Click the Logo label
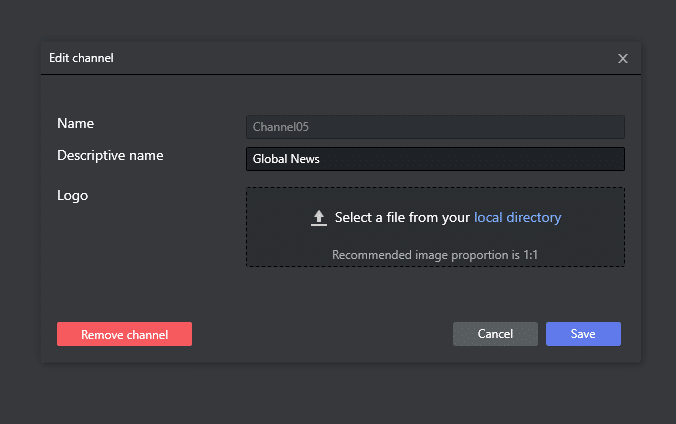This screenshot has height=424, width=676. (73, 195)
